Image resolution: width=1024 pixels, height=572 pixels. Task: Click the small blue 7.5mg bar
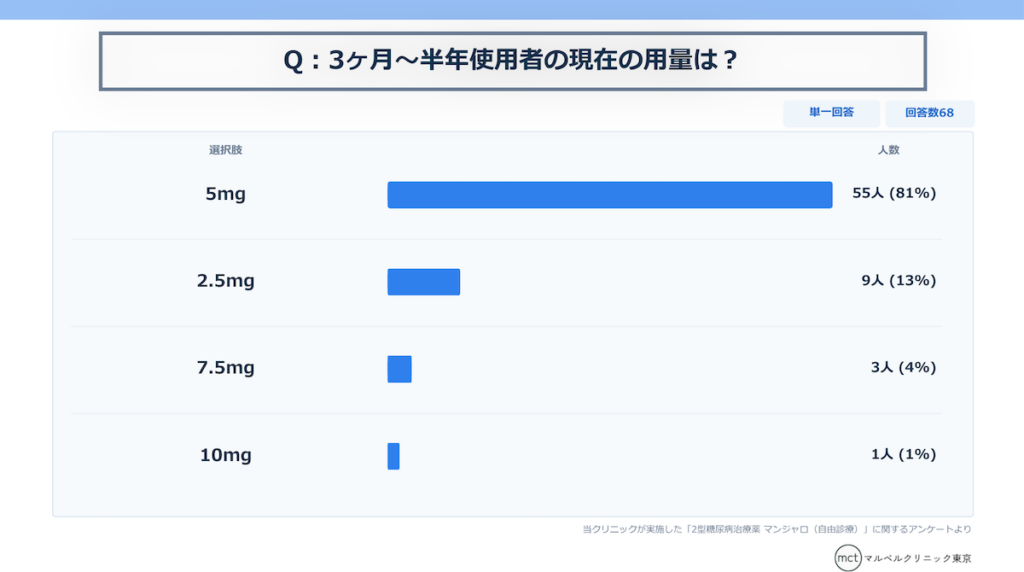click(x=399, y=369)
